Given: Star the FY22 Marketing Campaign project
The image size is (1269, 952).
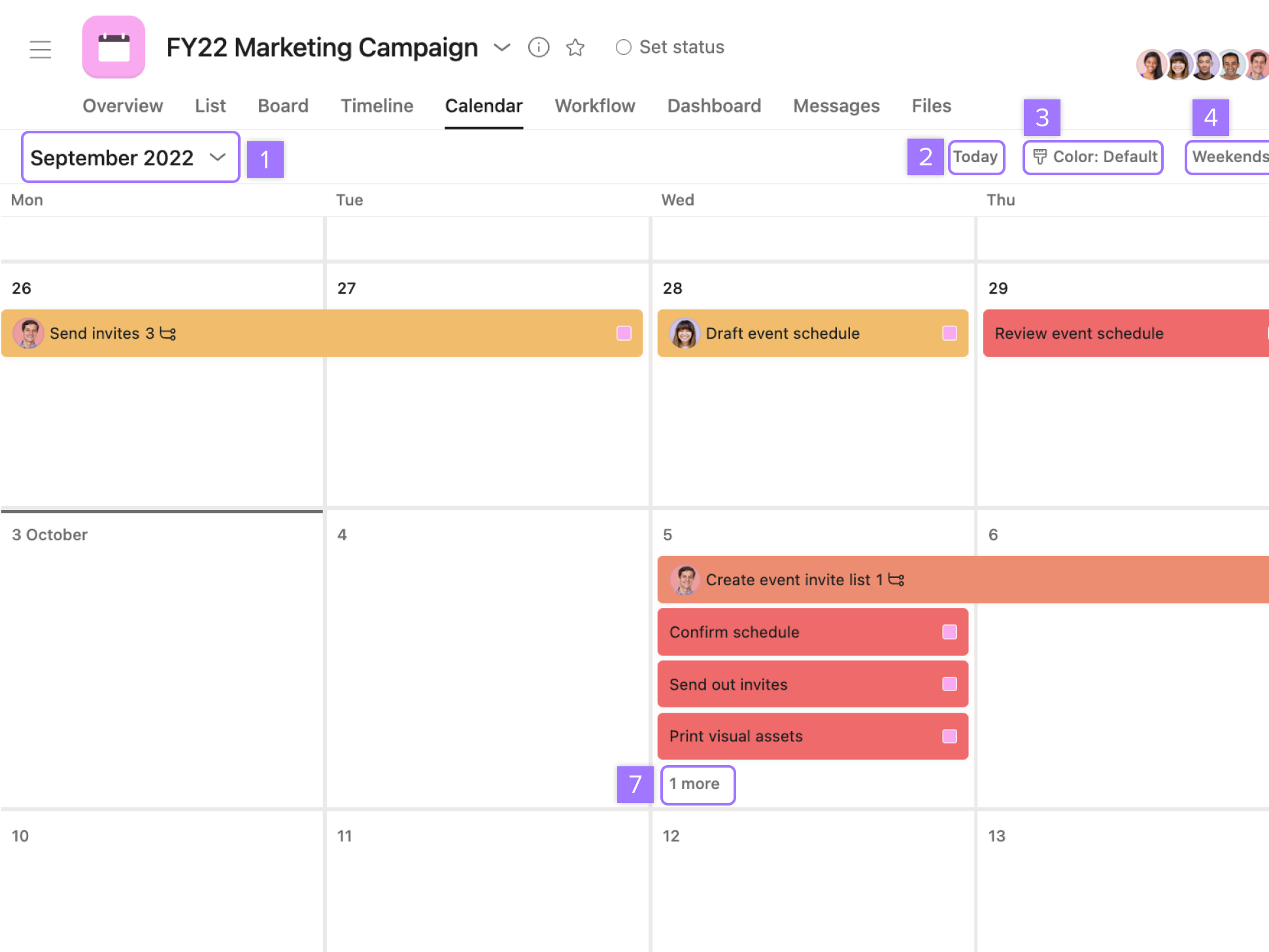Looking at the screenshot, I should pyautogui.click(x=575, y=47).
